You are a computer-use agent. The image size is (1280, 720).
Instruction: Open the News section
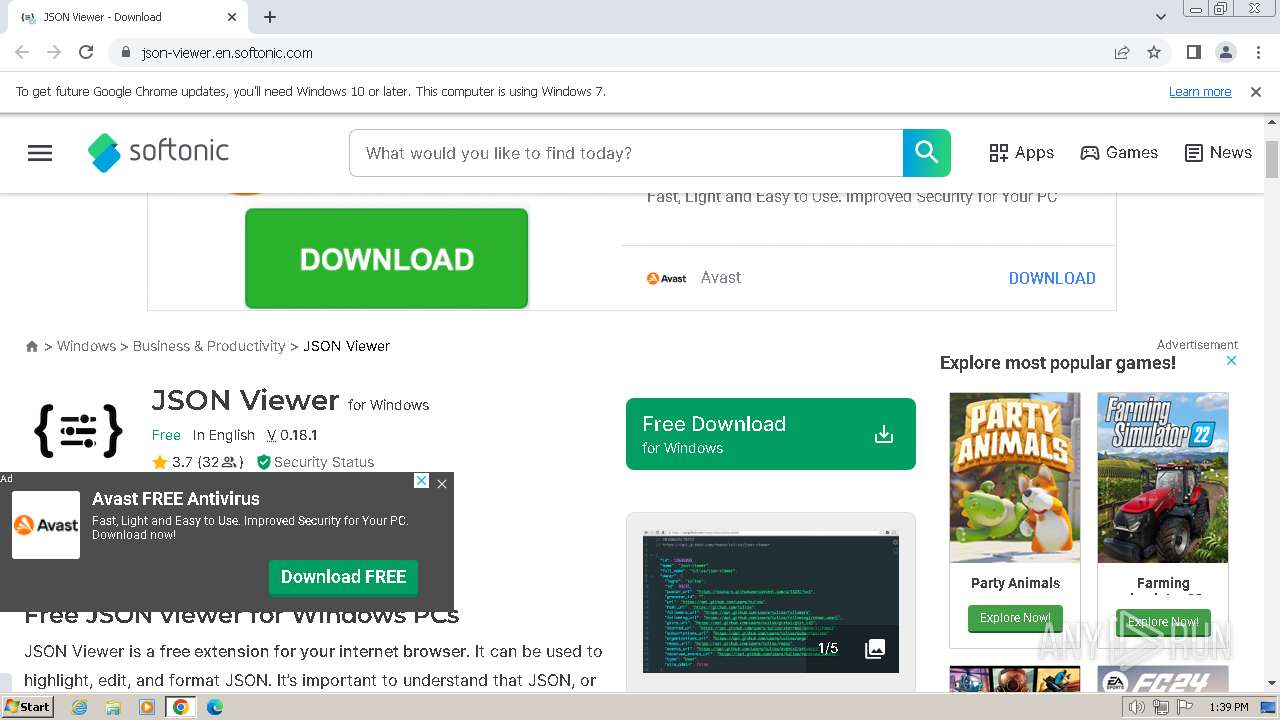coord(1218,153)
